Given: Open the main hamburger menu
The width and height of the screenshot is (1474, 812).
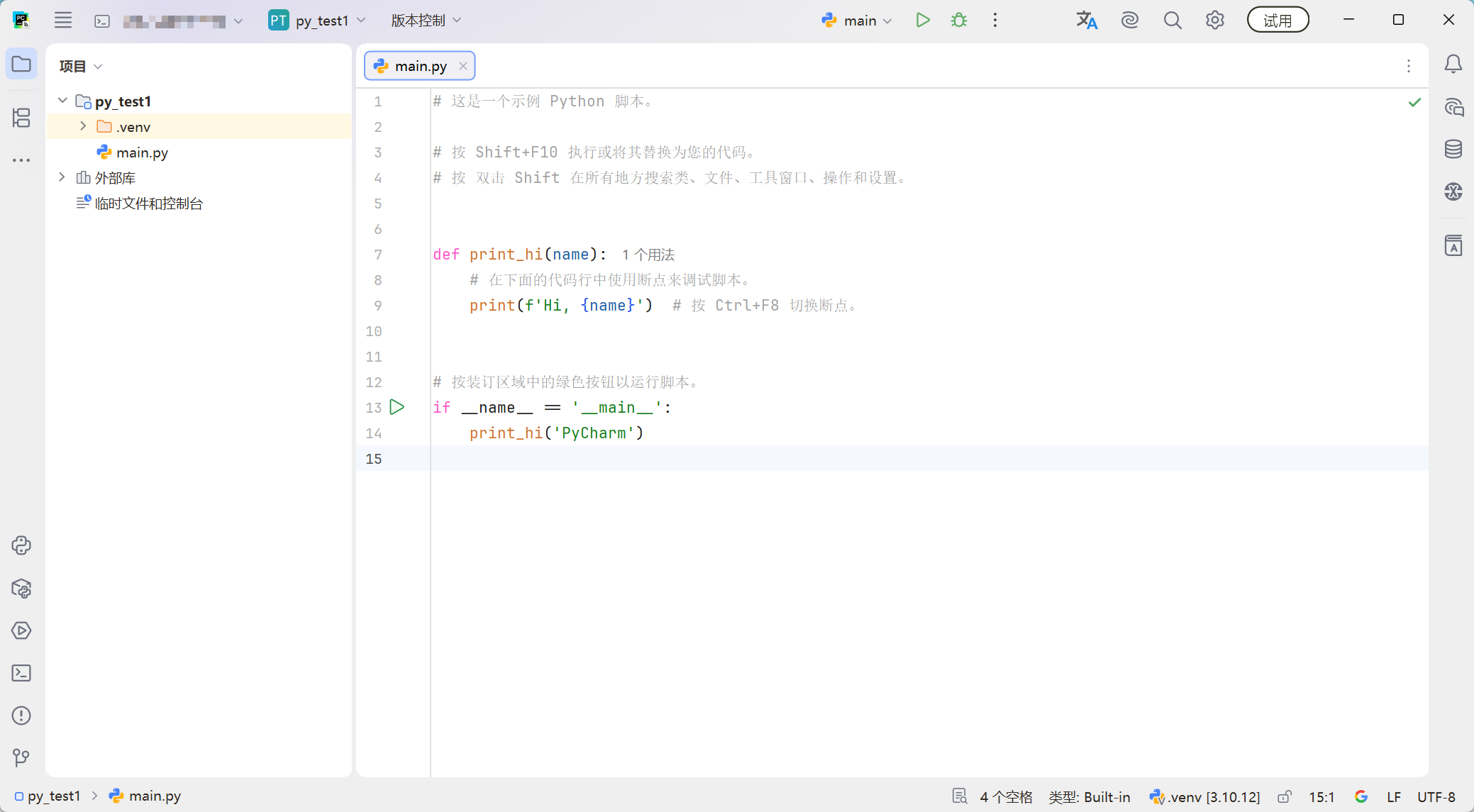Looking at the screenshot, I should pyautogui.click(x=63, y=21).
